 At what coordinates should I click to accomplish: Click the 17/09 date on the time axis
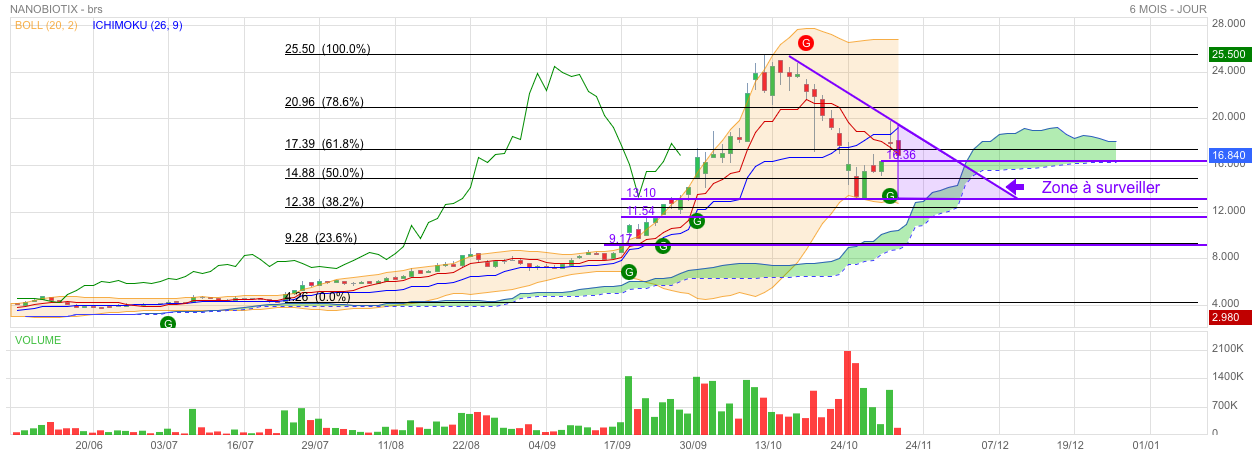tap(617, 444)
